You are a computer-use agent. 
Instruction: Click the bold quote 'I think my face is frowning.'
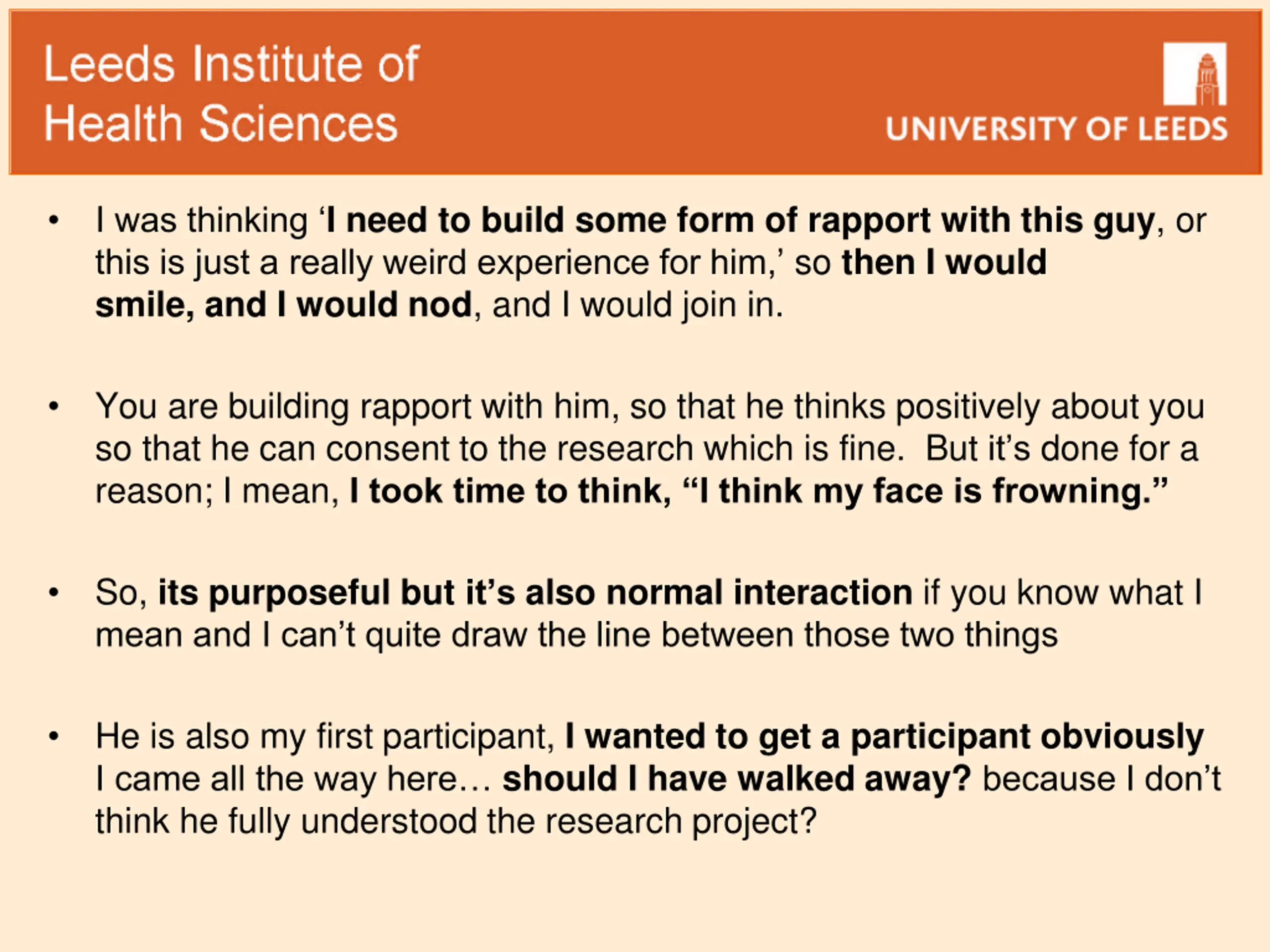pyautogui.click(x=926, y=492)
